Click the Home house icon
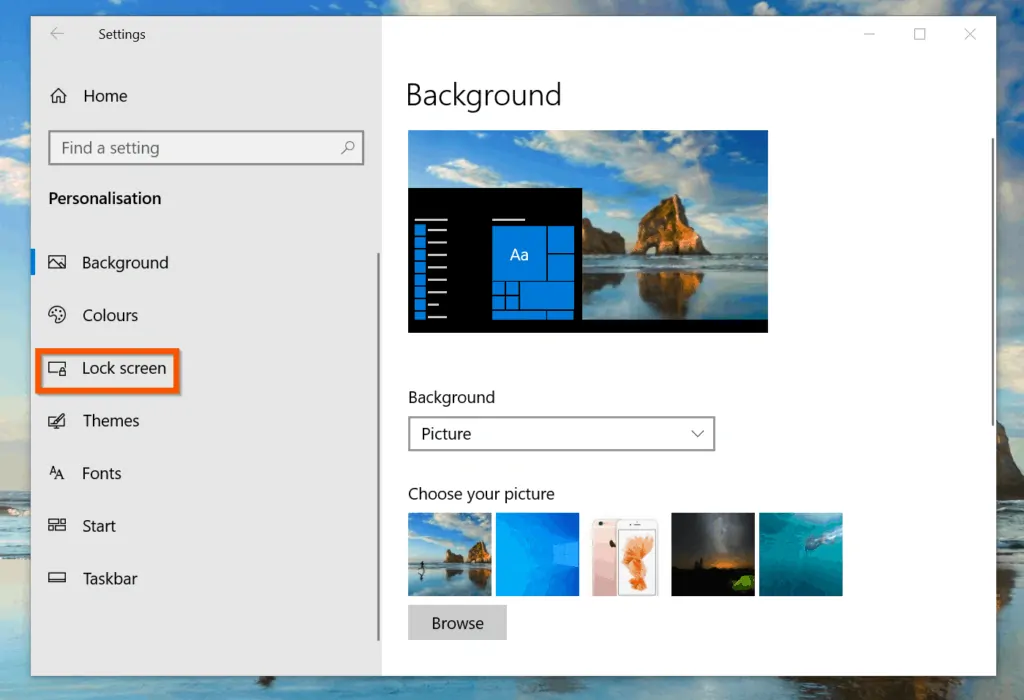This screenshot has width=1024, height=700. pos(58,95)
